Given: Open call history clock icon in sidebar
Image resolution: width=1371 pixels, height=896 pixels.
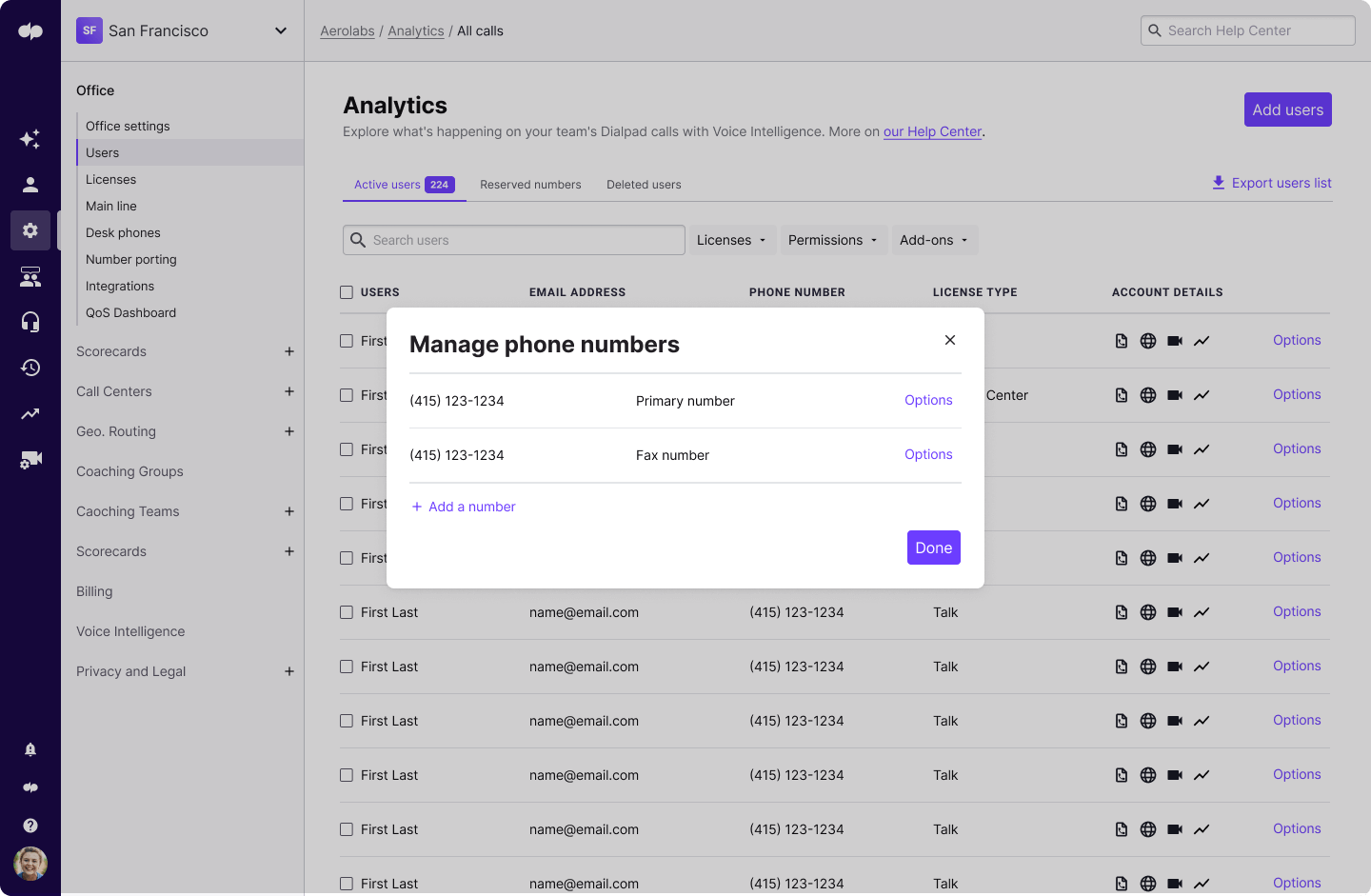Looking at the screenshot, I should [30, 368].
